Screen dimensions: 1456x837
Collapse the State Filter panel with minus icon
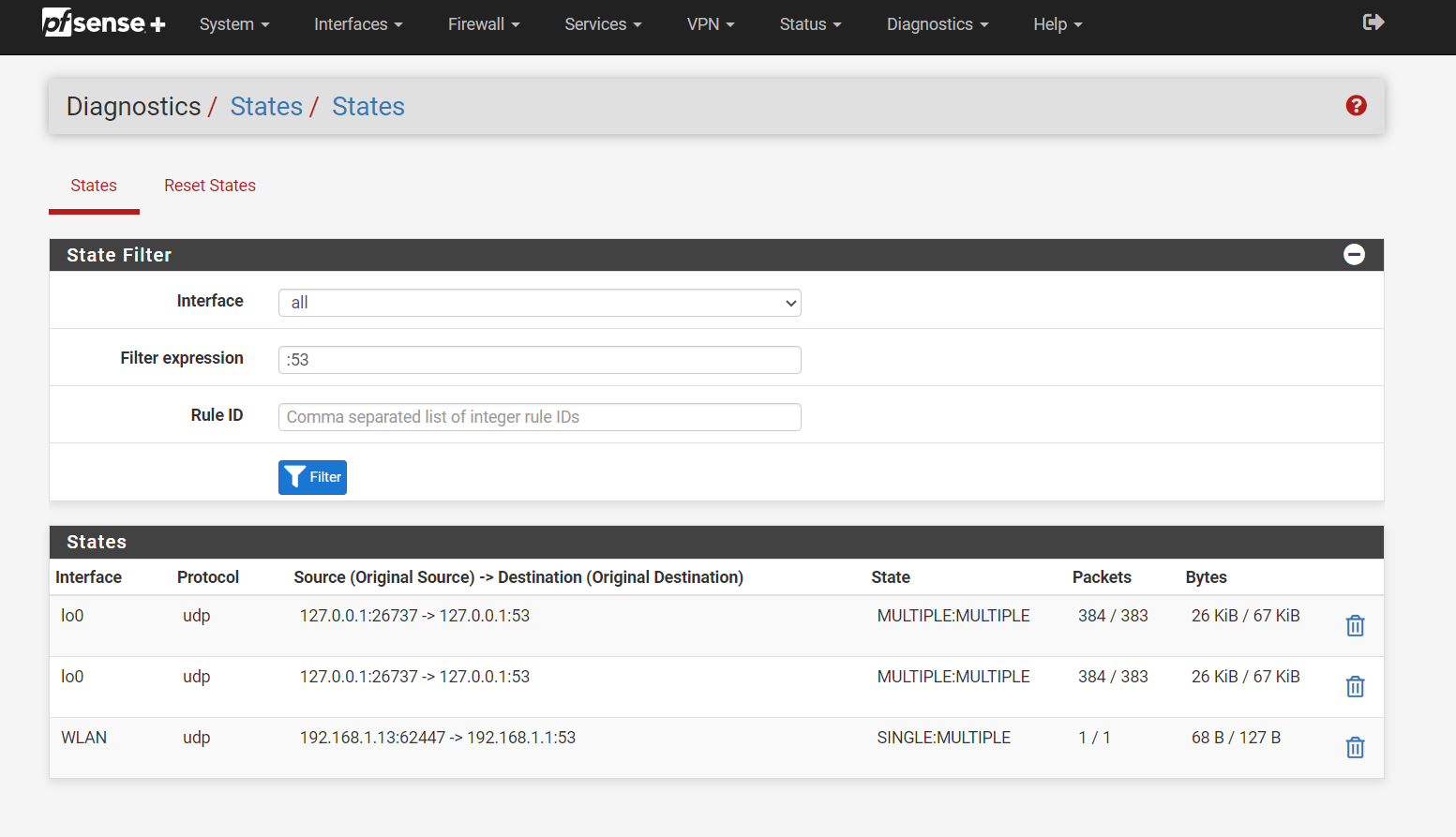[x=1354, y=255]
